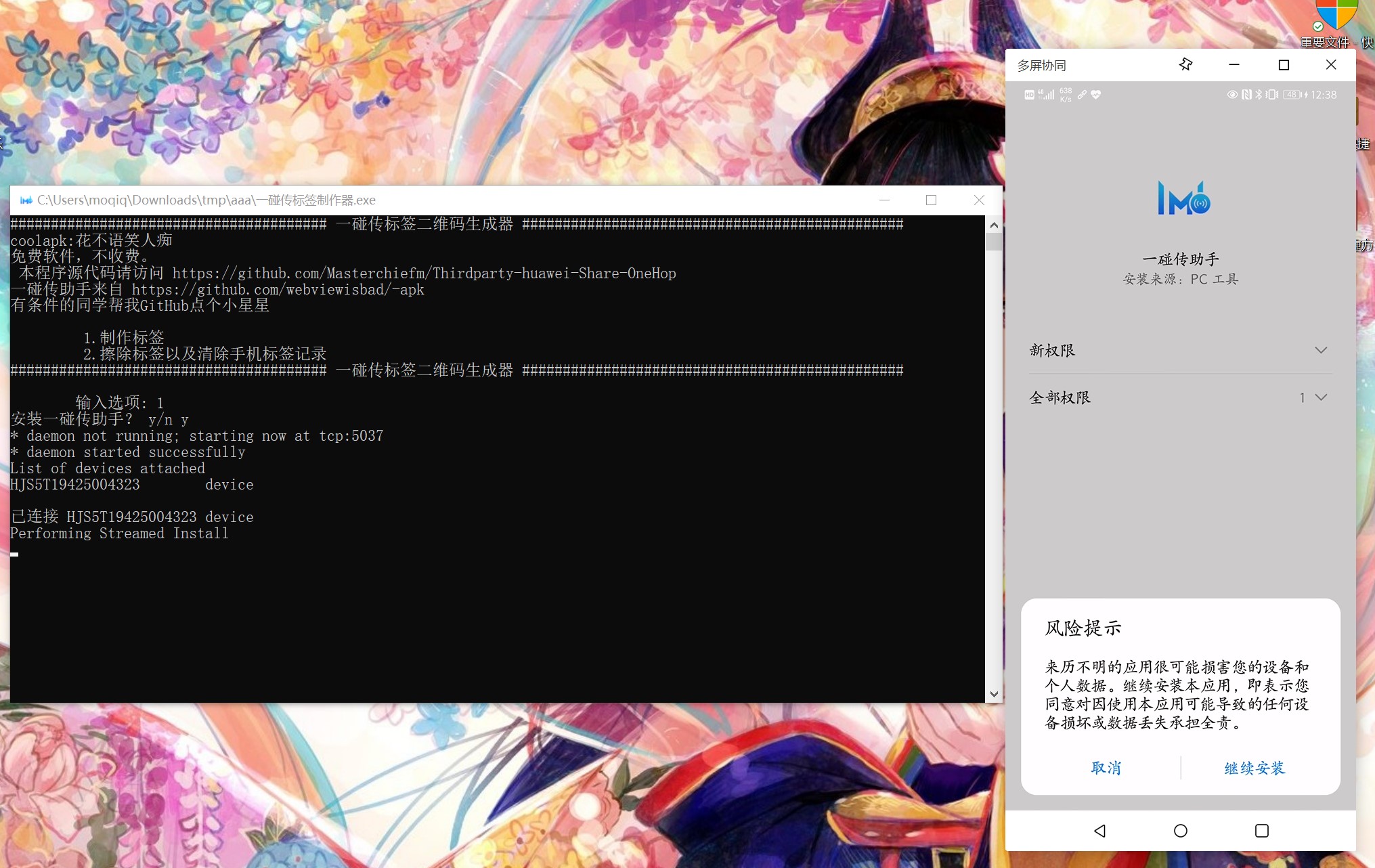Click the console window title path text

click(206, 200)
